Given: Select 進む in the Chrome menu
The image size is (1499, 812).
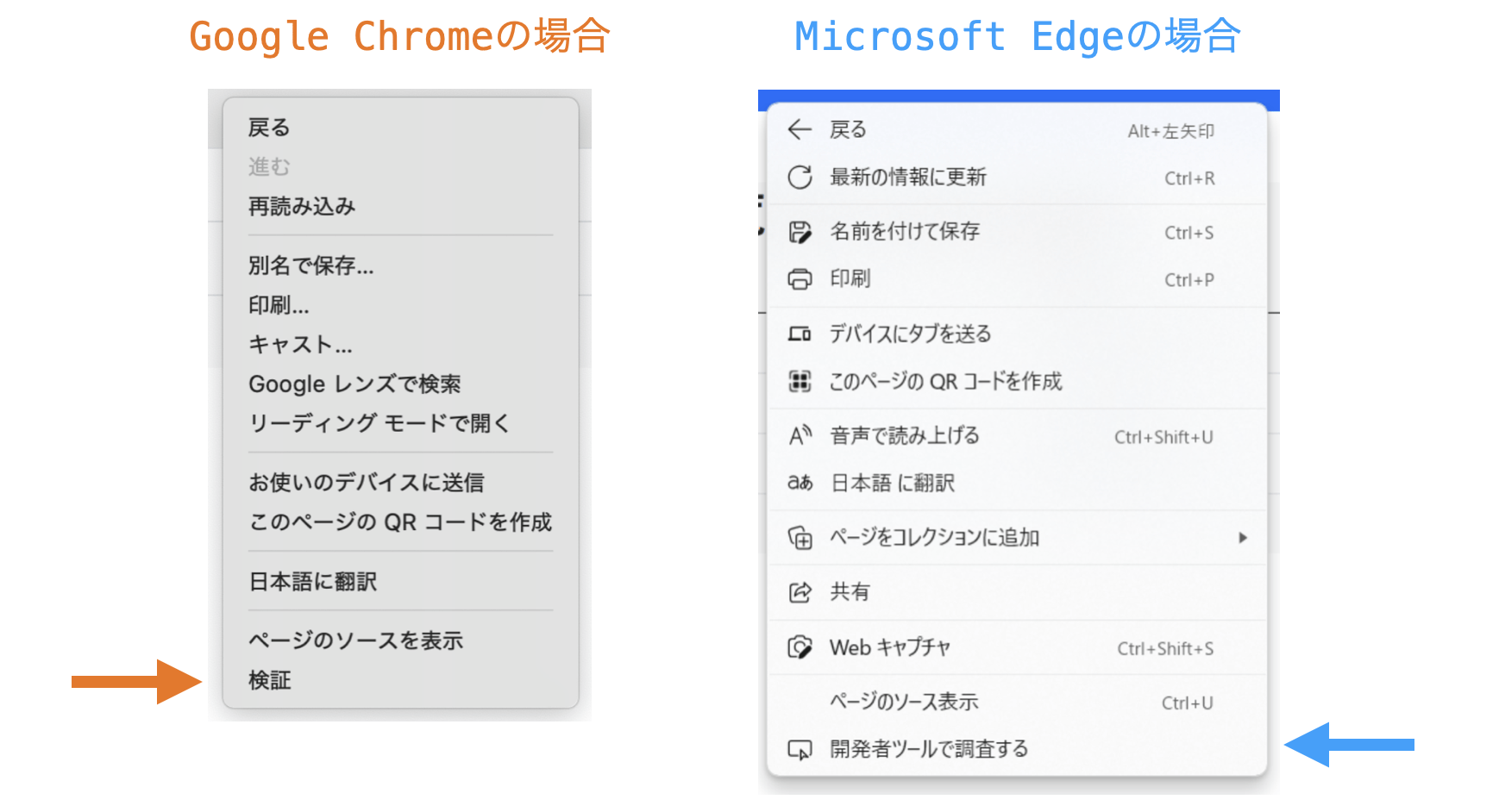Looking at the screenshot, I should (x=269, y=166).
